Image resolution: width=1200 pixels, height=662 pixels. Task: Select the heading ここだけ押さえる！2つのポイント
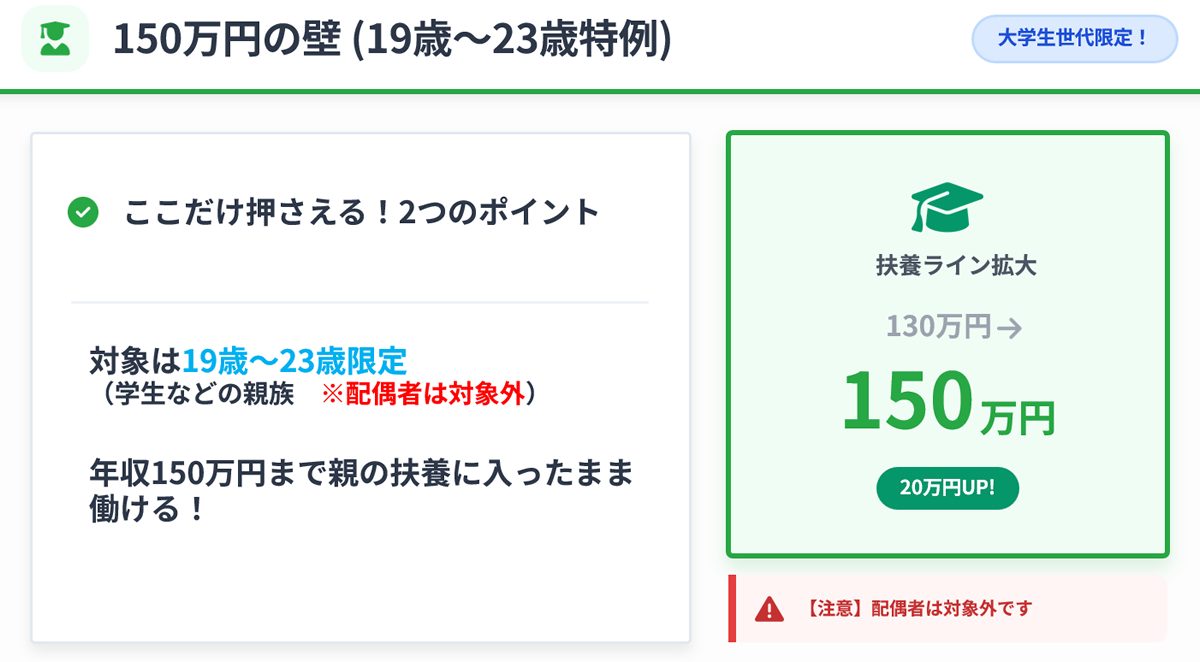point(361,212)
